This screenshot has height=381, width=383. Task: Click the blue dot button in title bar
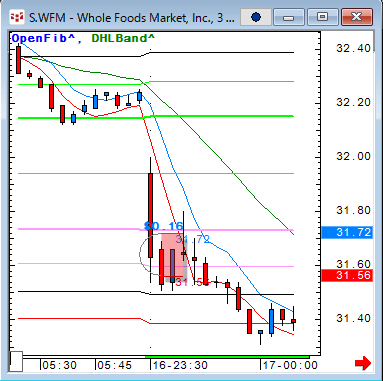[x=256, y=17]
